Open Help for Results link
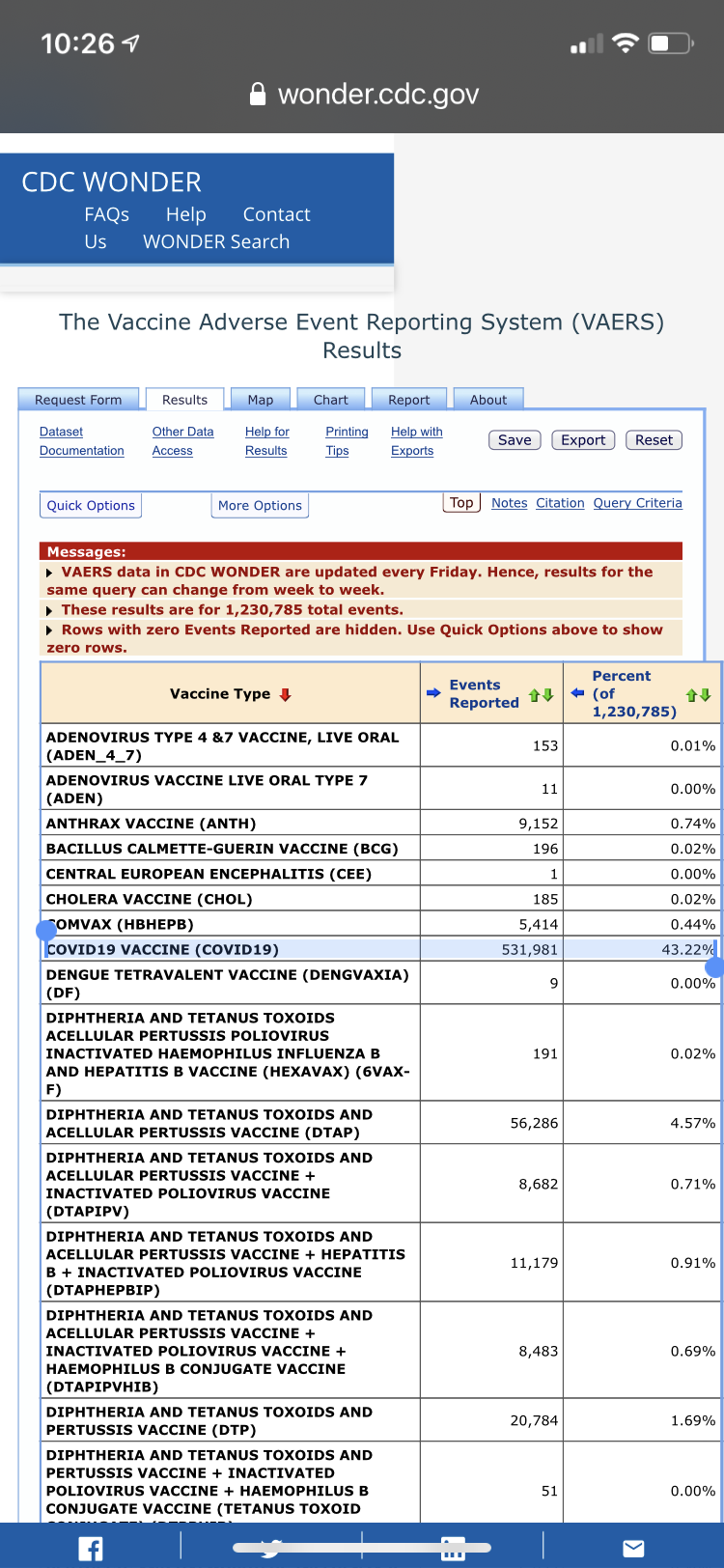Image resolution: width=724 pixels, height=1568 pixels. [x=266, y=441]
